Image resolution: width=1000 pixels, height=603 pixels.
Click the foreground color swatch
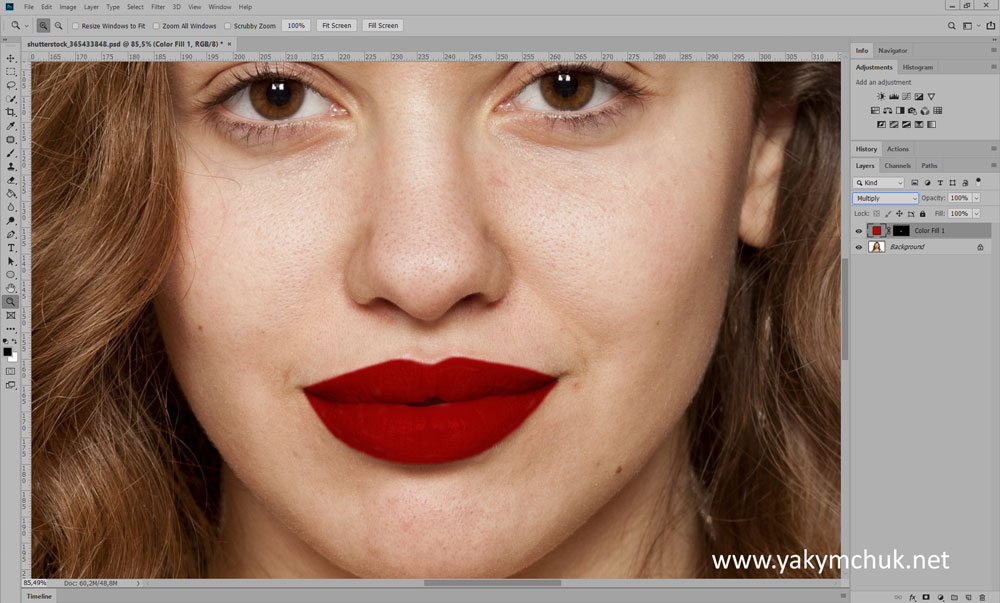pos(7,352)
